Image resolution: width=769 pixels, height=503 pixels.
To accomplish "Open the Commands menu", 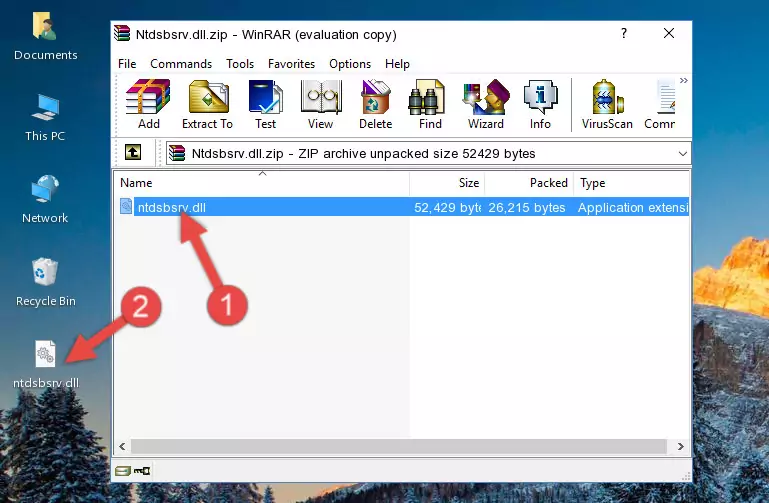I will pyautogui.click(x=181, y=64).
